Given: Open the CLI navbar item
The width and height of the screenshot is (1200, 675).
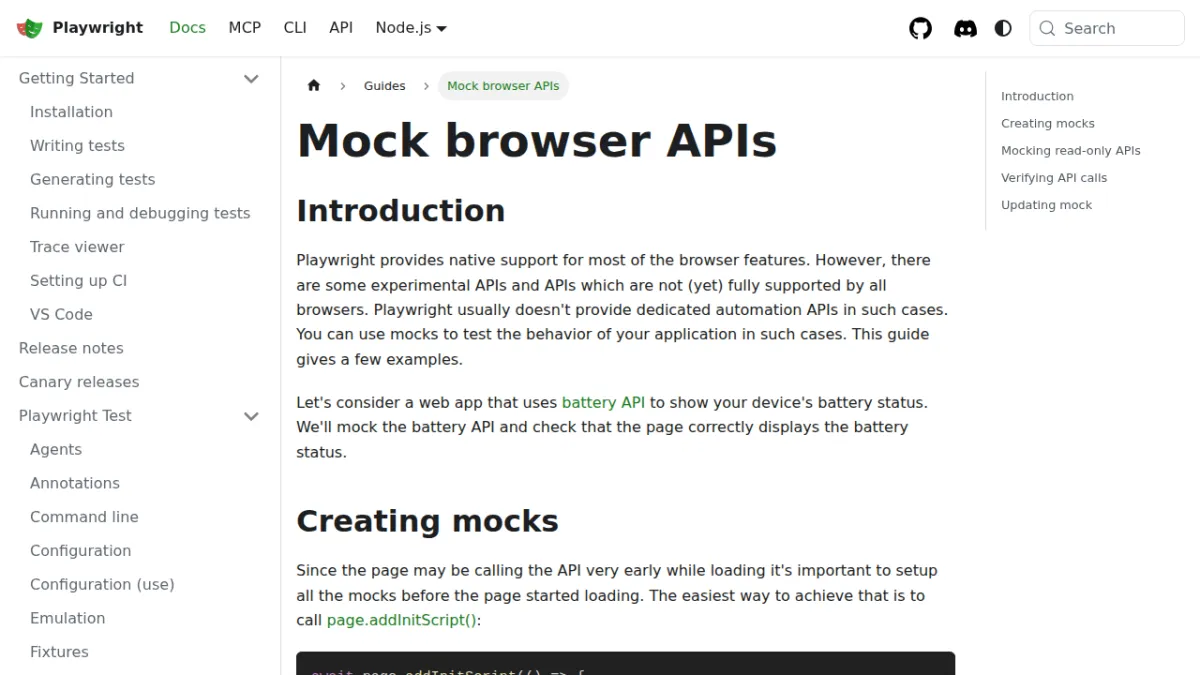Looking at the screenshot, I should 295,28.
